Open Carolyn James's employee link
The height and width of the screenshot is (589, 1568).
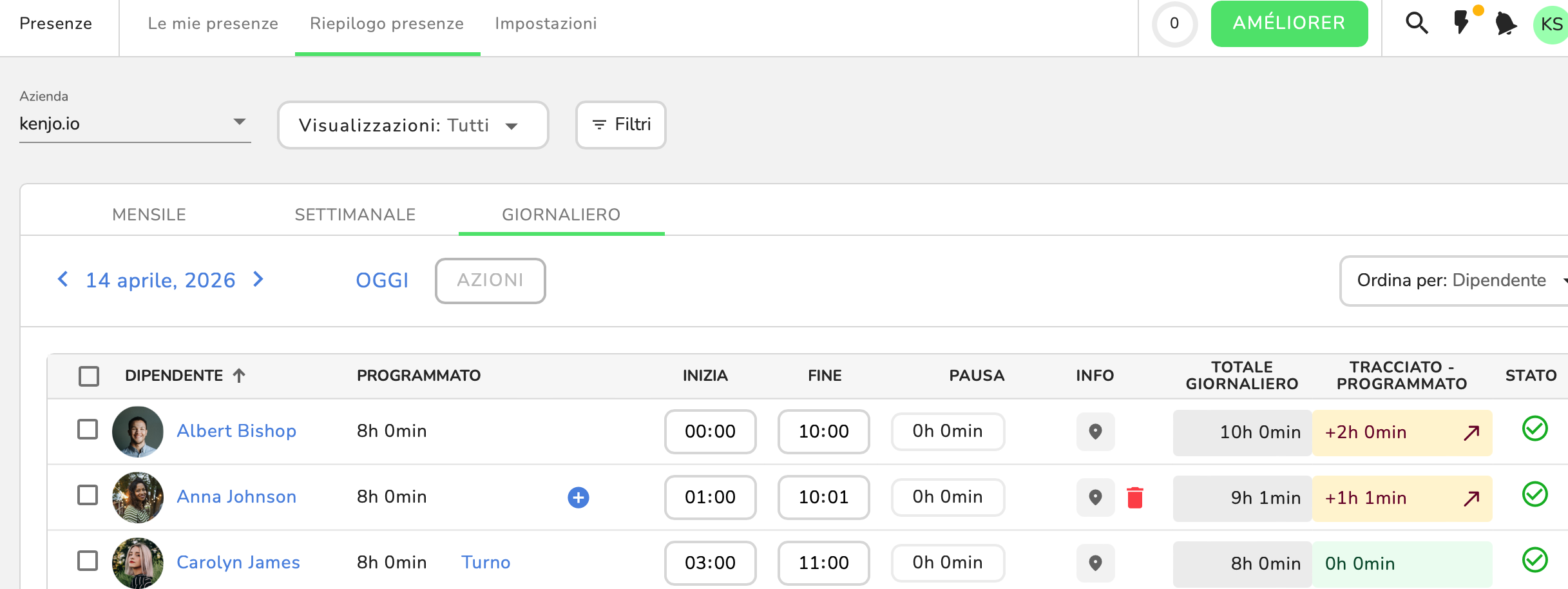tap(238, 563)
